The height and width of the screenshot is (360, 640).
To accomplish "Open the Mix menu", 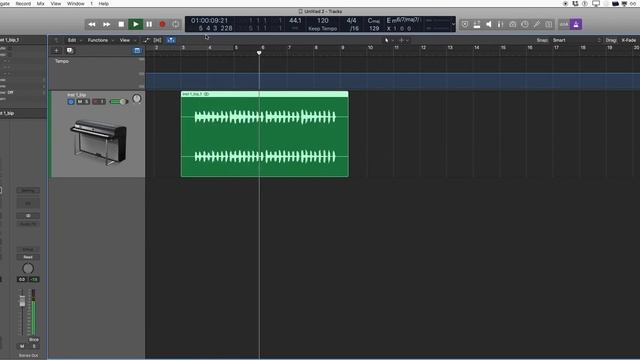I will pyautogui.click(x=40, y=3).
